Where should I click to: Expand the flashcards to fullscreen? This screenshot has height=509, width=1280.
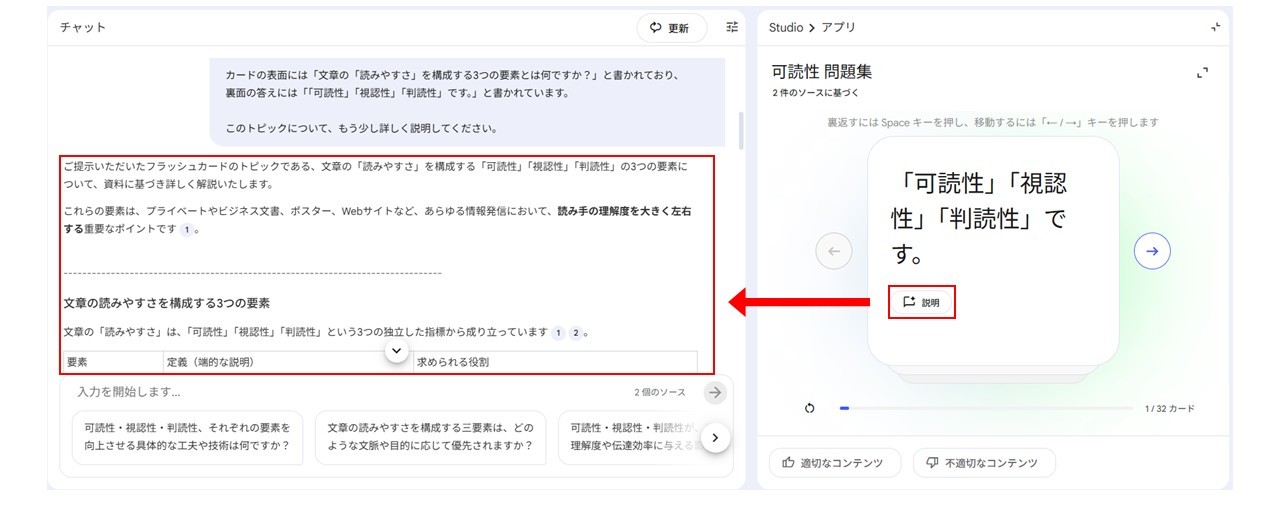pyautogui.click(x=1202, y=72)
